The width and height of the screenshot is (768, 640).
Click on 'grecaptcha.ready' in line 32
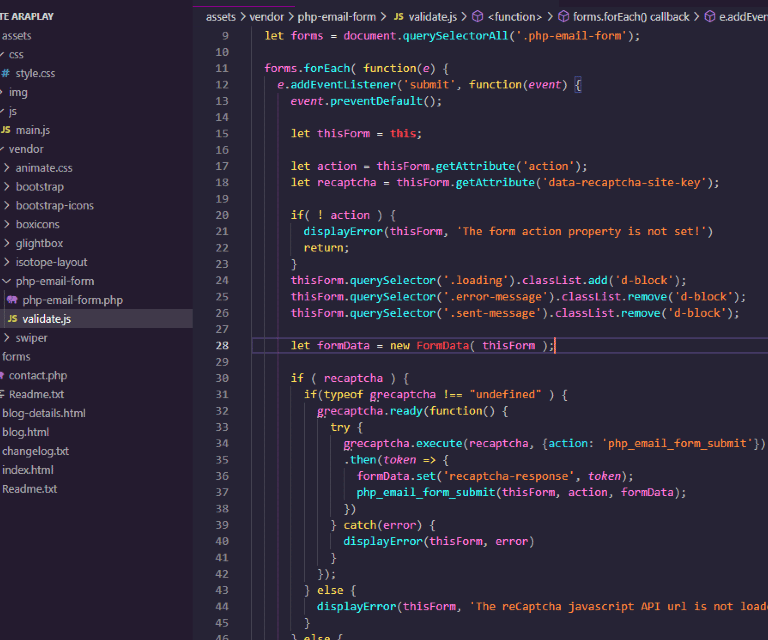(369, 411)
